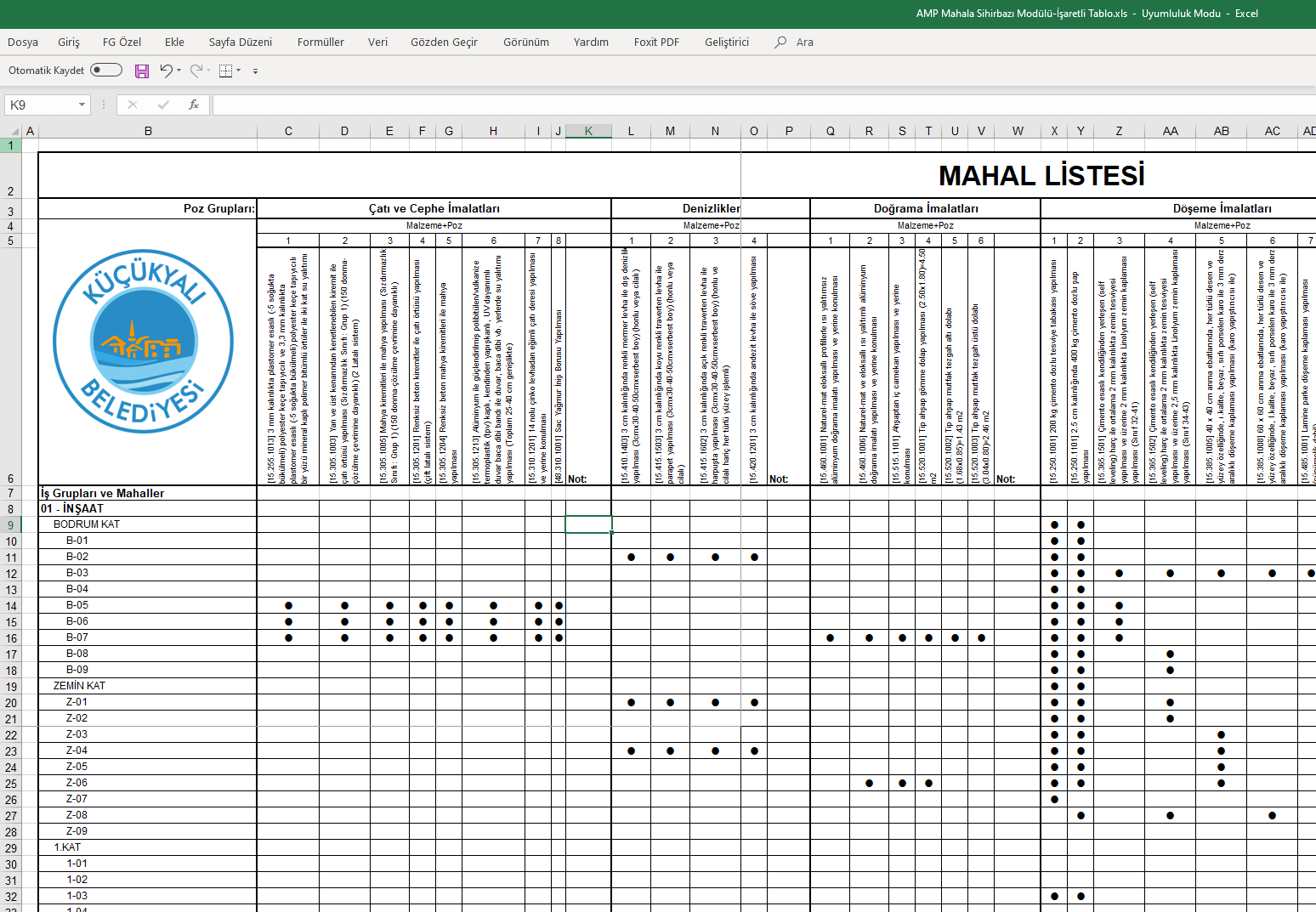
Task: Toggle the Otomatik Kaydet switch
Action: (x=106, y=70)
